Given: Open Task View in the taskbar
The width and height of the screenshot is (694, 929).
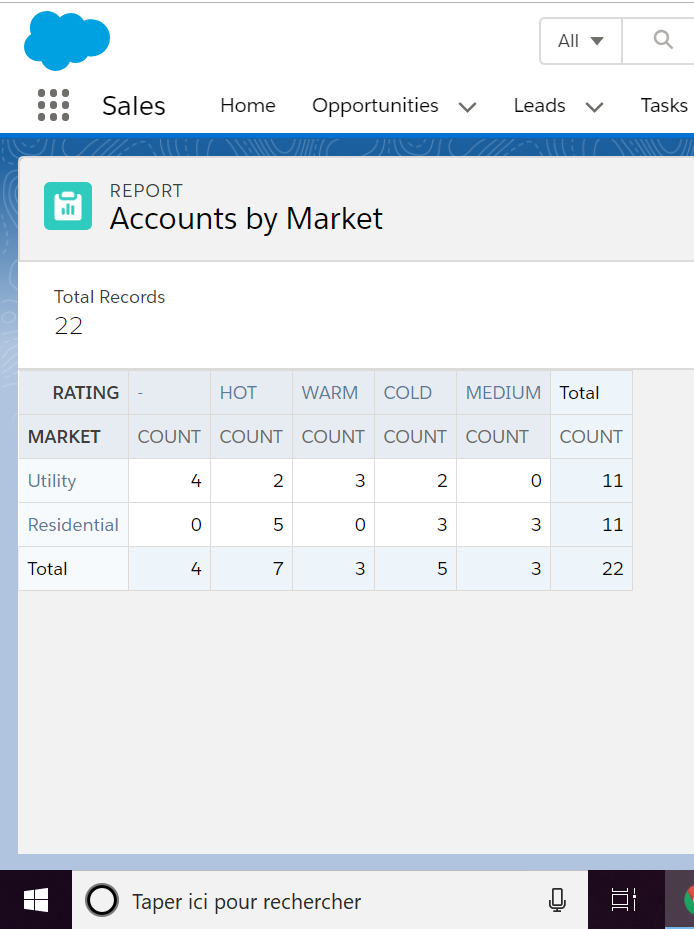Looking at the screenshot, I should 624,901.
